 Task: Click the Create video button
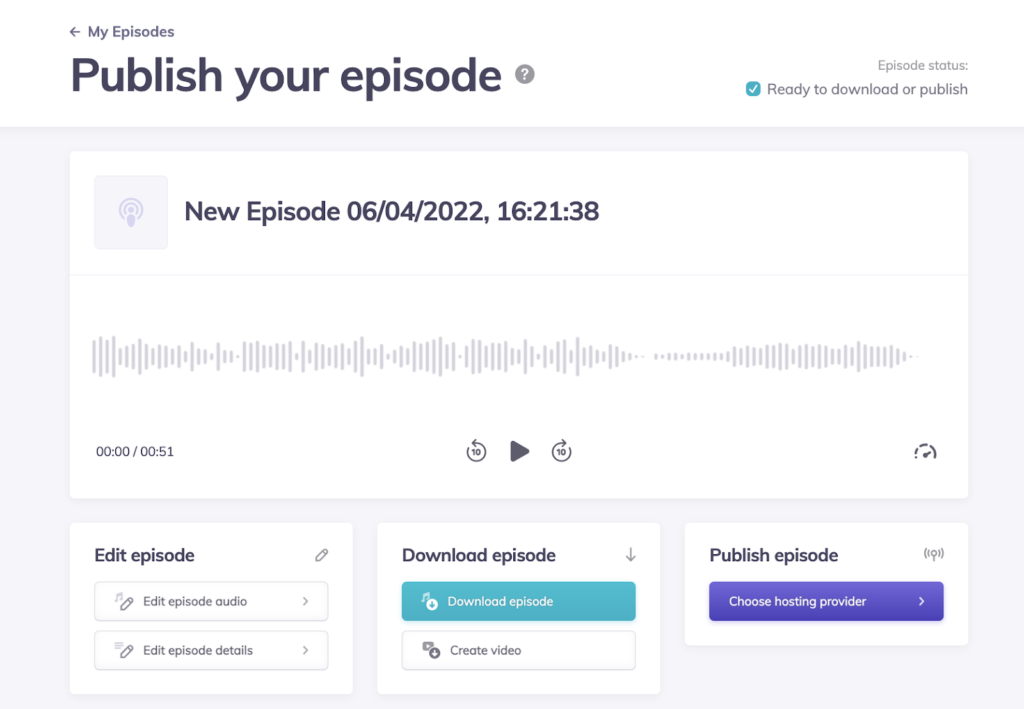pyautogui.click(x=518, y=650)
